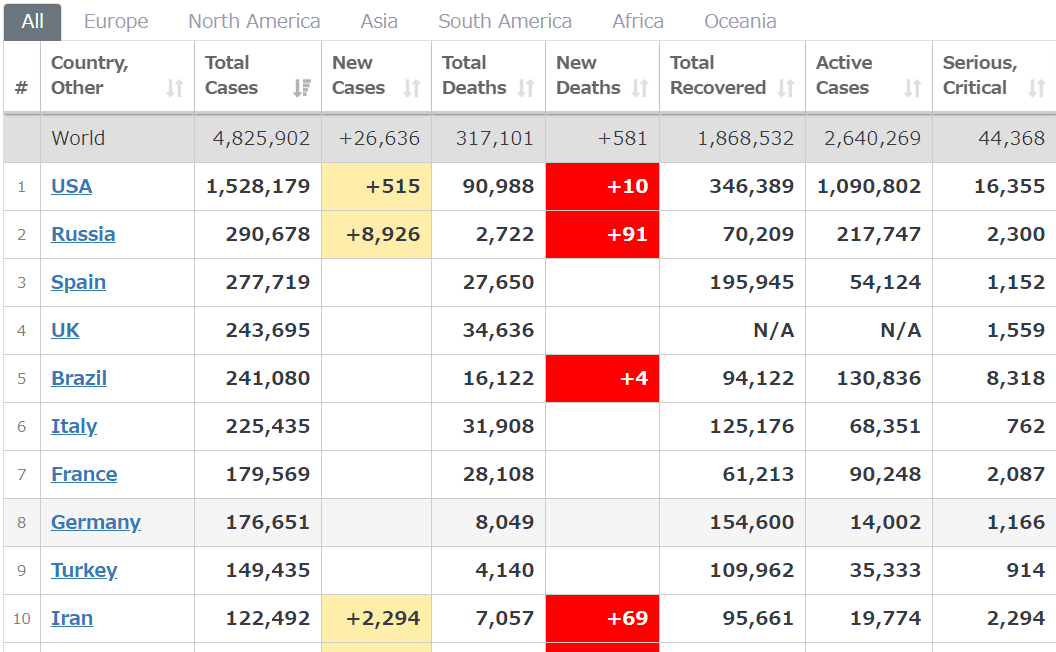Image resolution: width=1056 pixels, height=652 pixels.
Task: Click World total recovered 1,868,532
Action: pos(746,138)
